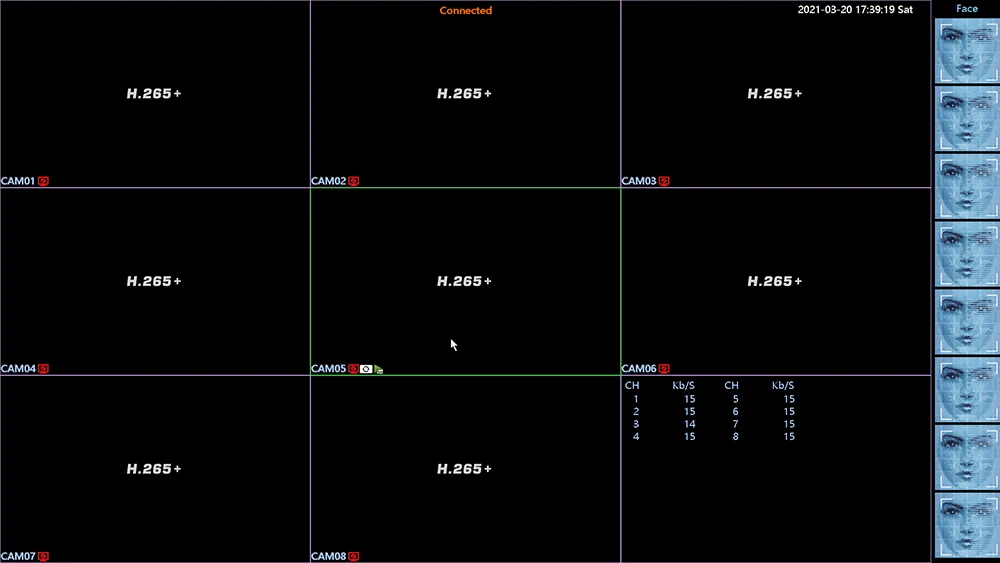Select the CAM07 video pane
The width and height of the screenshot is (1000, 563).
click(155, 469)
